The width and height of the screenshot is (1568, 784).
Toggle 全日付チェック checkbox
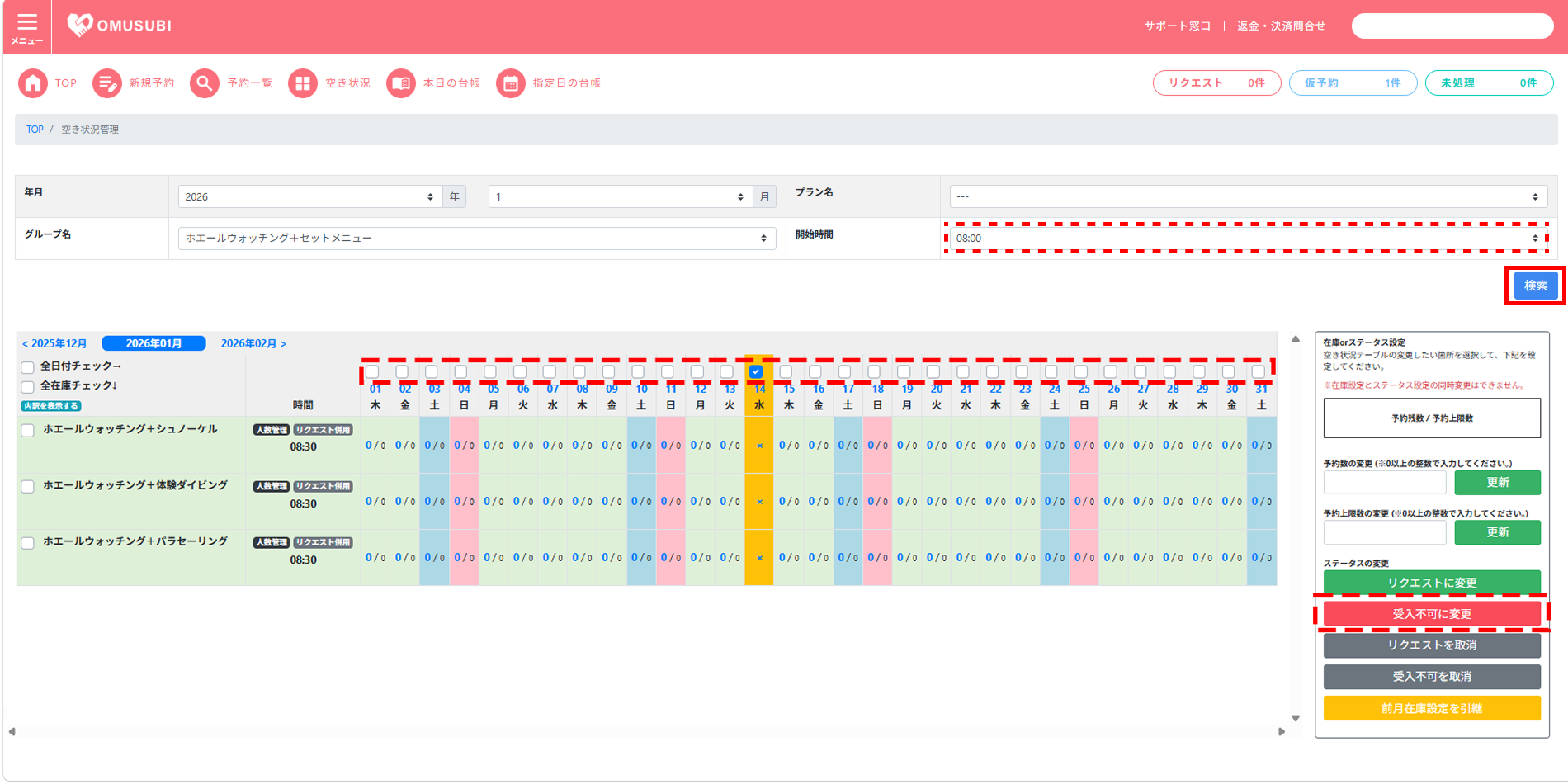pos(27,367)
